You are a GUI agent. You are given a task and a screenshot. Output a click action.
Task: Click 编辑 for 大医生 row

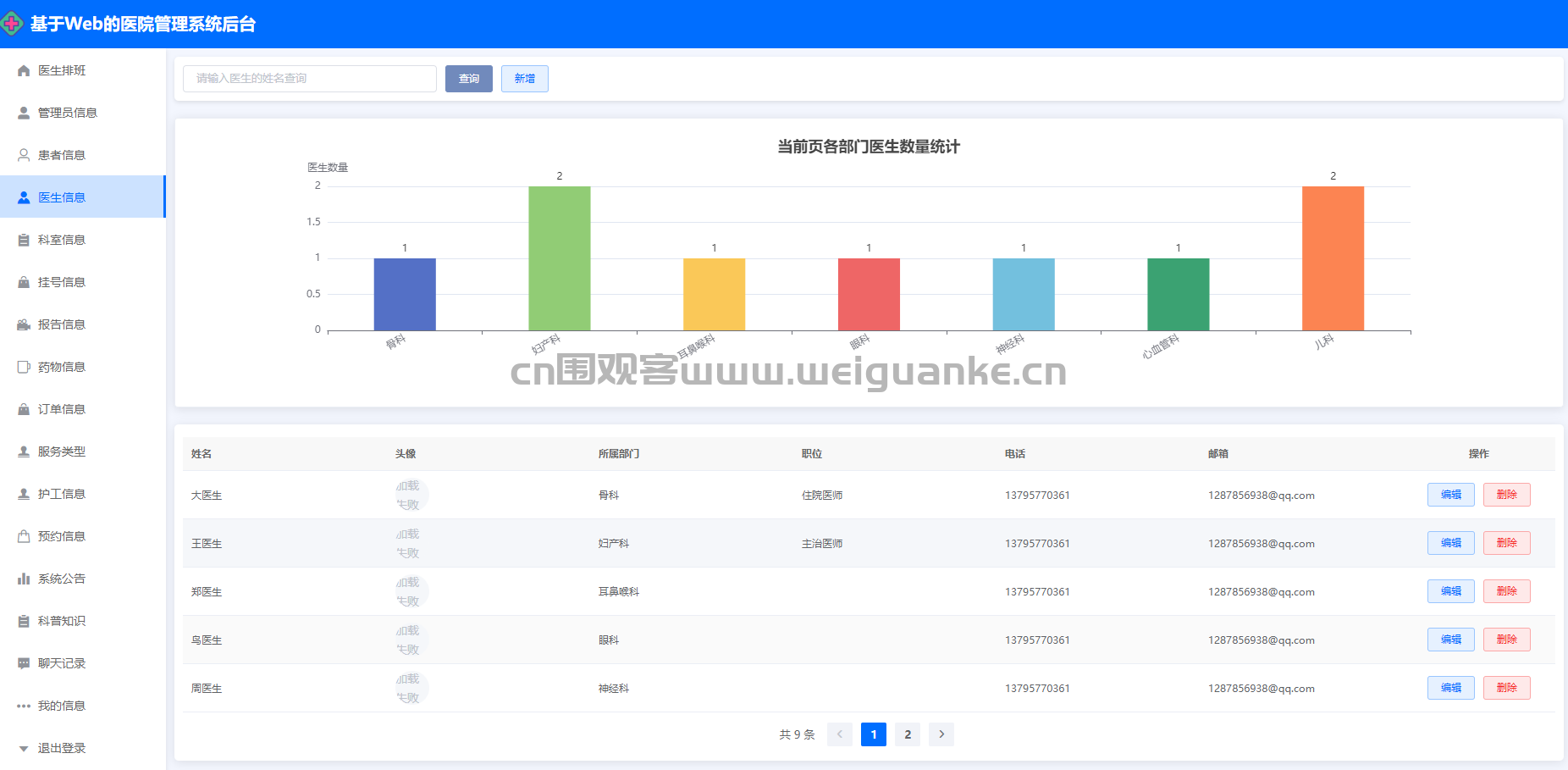coord(1450,495)
